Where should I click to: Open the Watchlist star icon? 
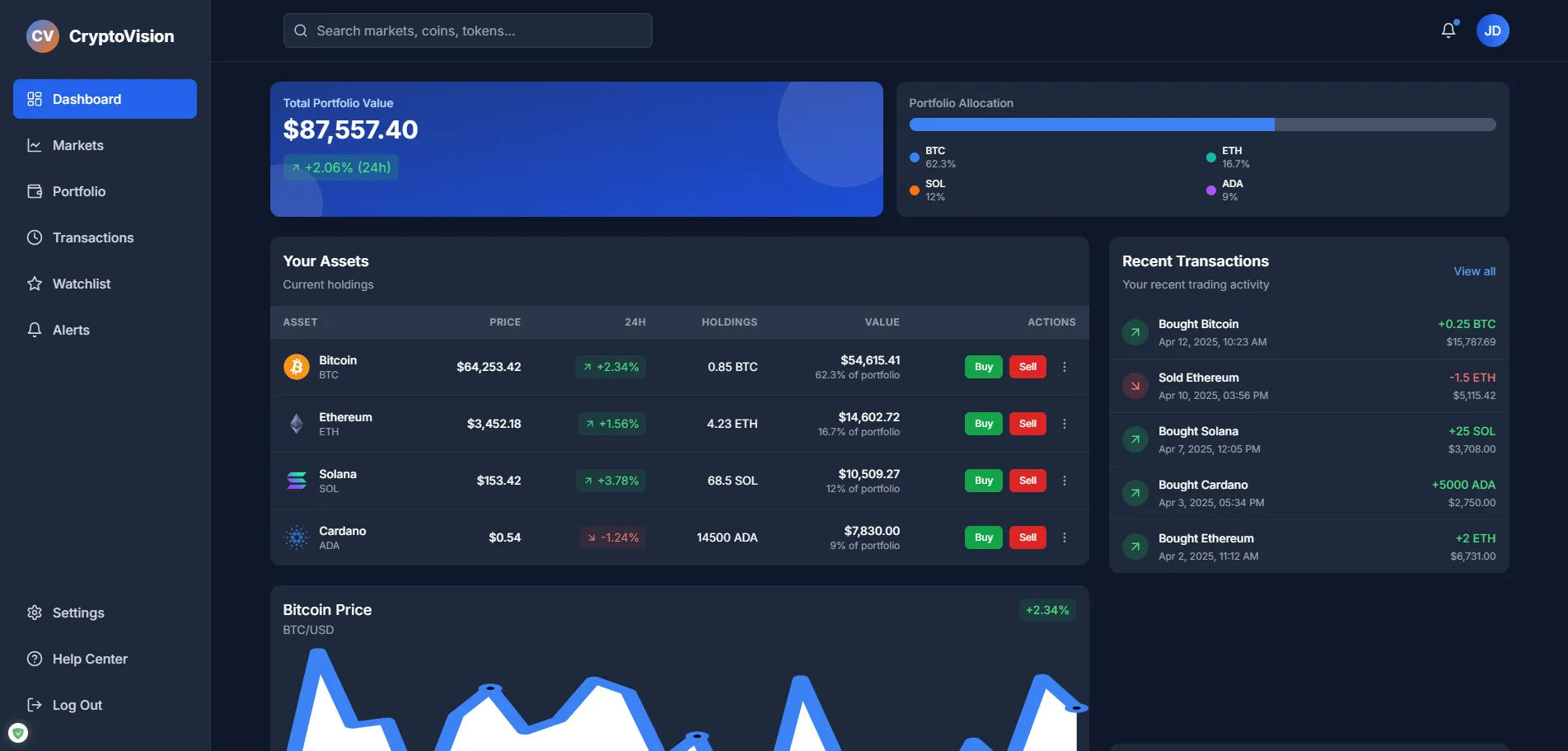click(x=34, y=283)
